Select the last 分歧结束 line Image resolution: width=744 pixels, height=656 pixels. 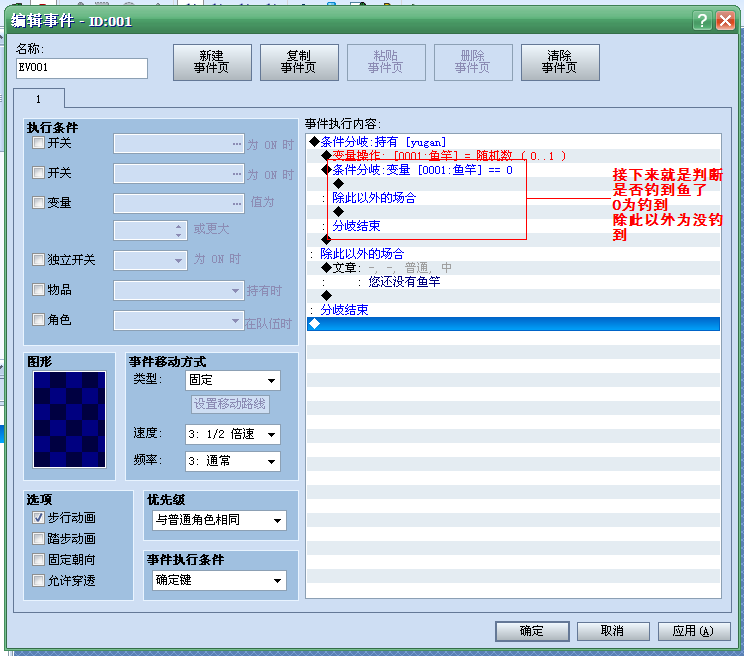(513, 310)
